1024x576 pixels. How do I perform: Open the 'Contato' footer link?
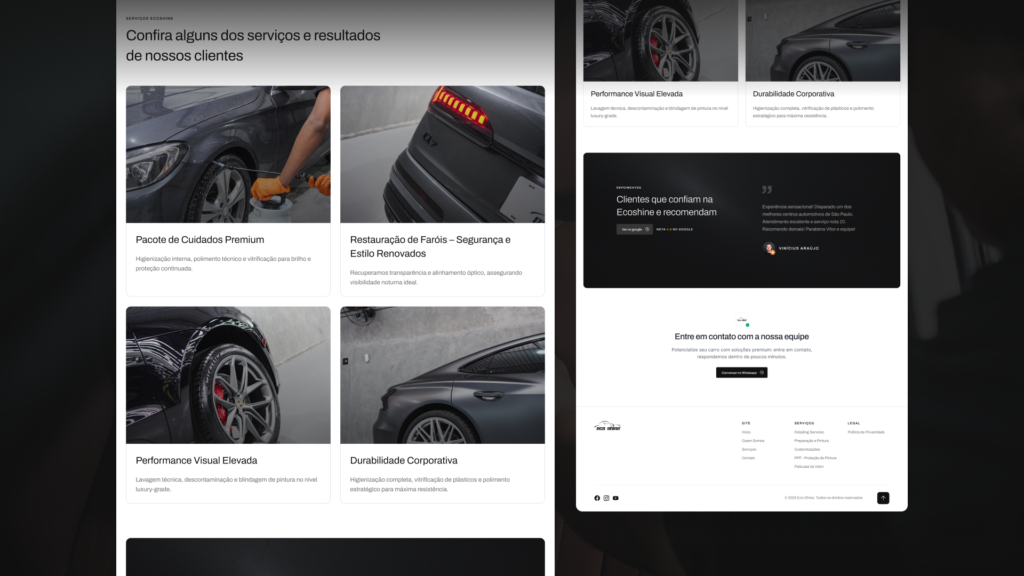748,458
